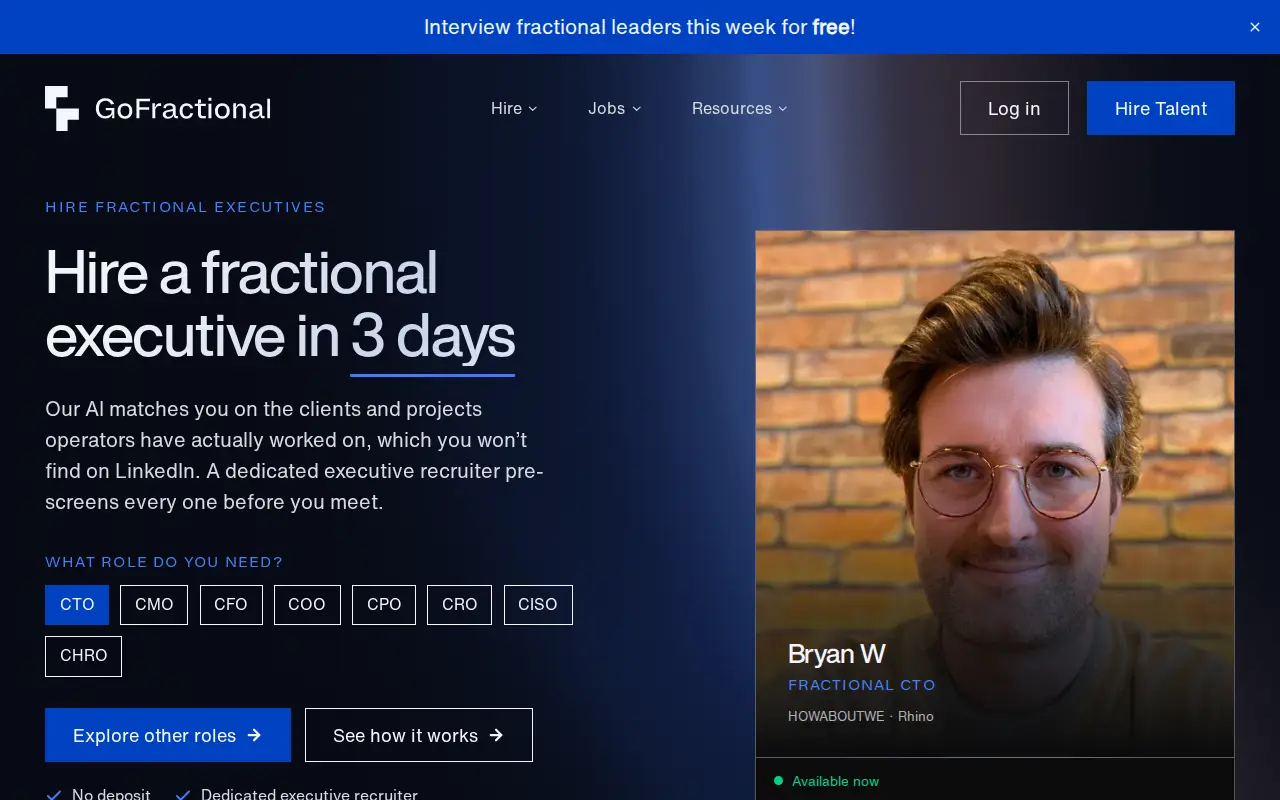Click Explore other roles button
Viewport: 1280px width, 800px height.
(x=168, y=735)
